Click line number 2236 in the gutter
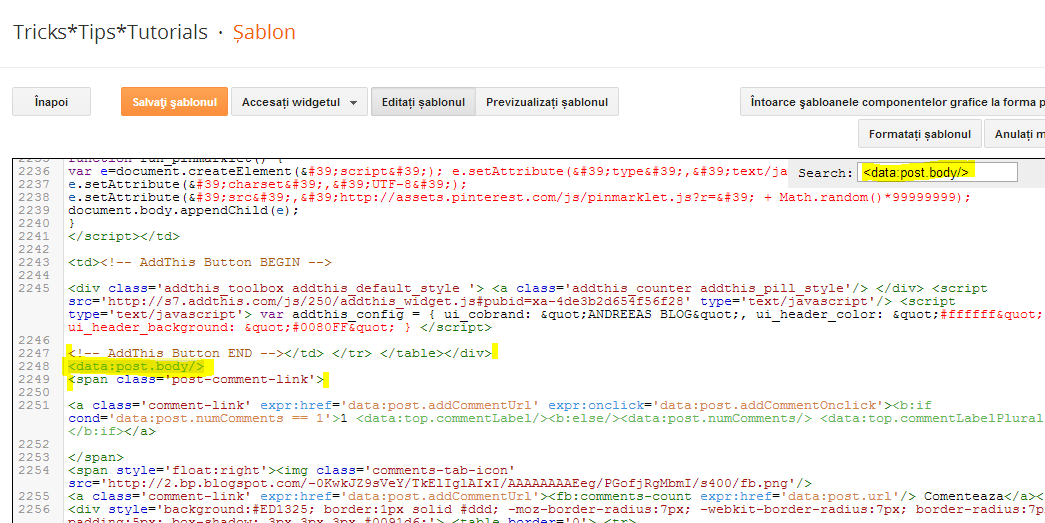Screen dimensions: 1045x523 pyautogui.click(x=34, y=172)
